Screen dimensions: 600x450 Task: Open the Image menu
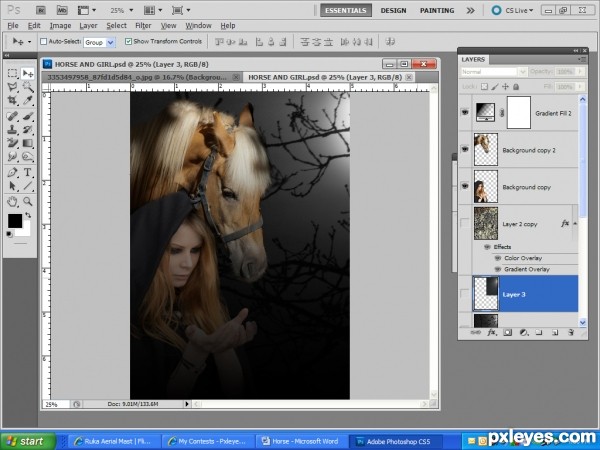(x=60, y=26)
